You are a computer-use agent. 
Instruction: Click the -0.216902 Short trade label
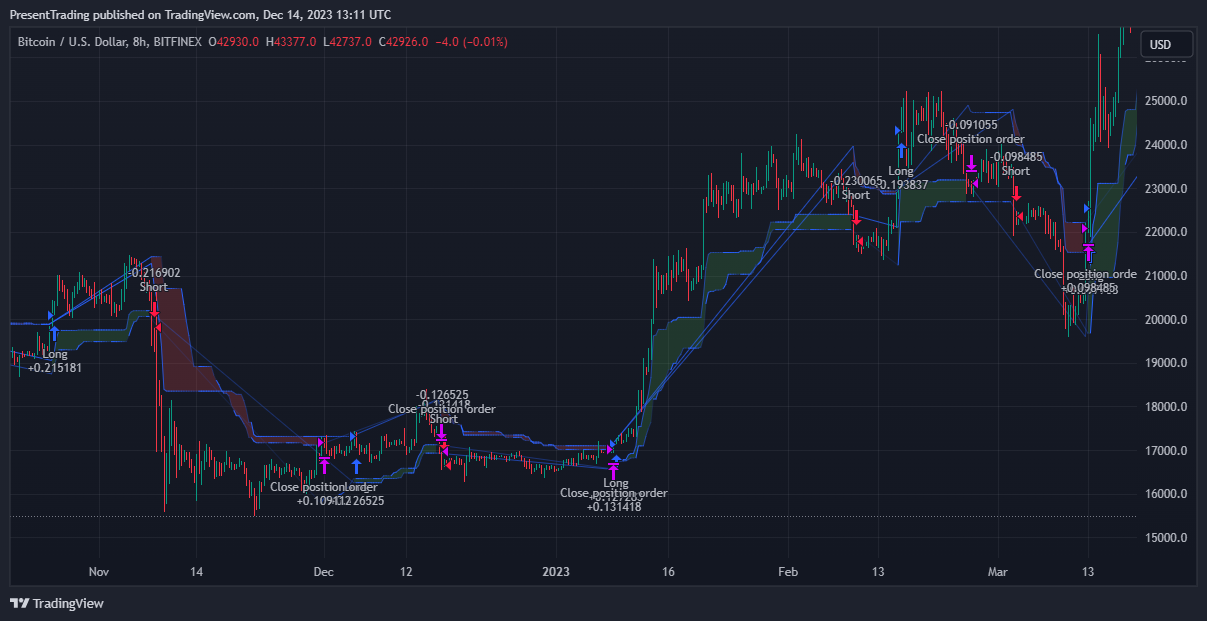(154, 279)
